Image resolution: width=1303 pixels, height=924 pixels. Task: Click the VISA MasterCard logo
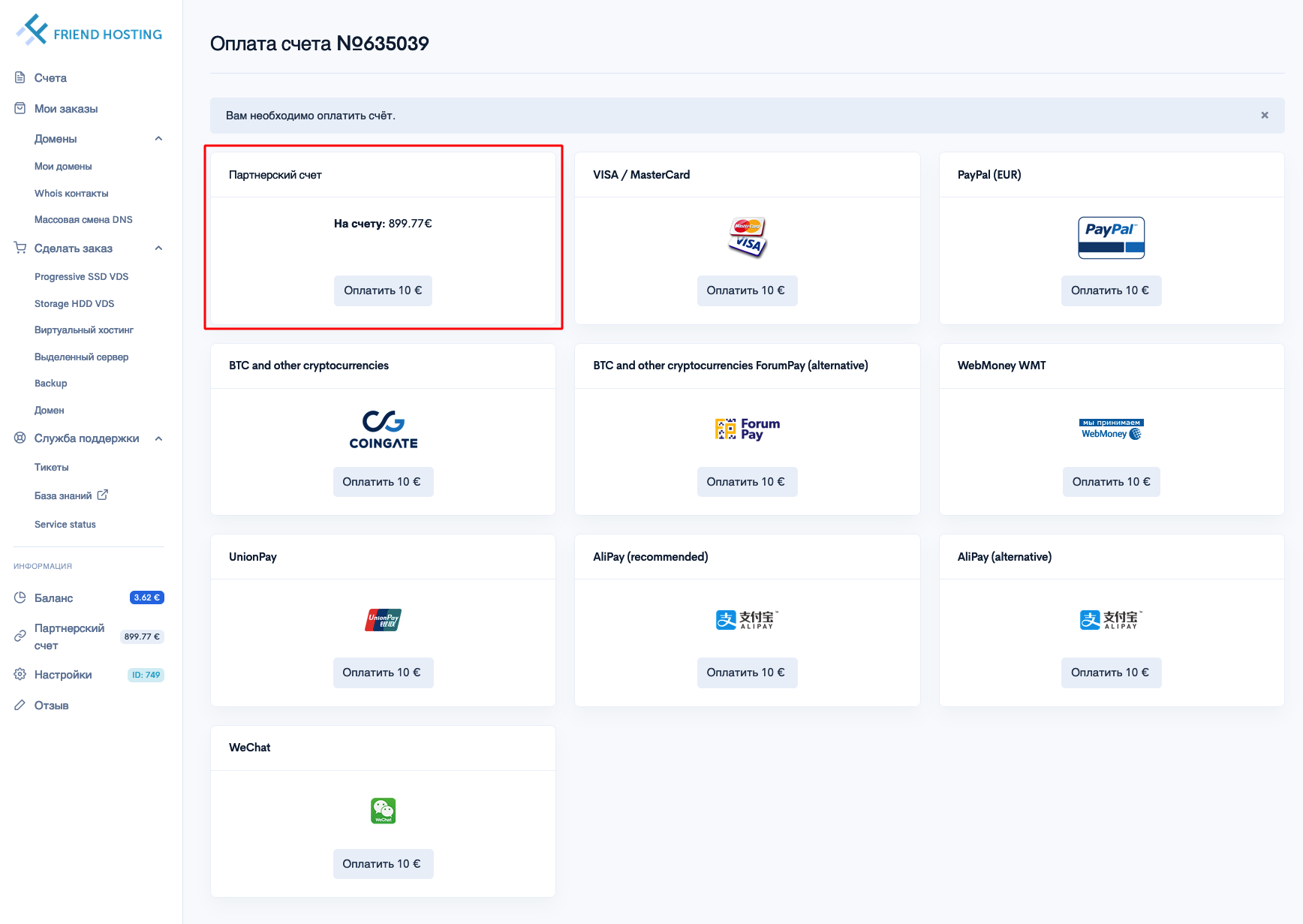tap(748, 237)
